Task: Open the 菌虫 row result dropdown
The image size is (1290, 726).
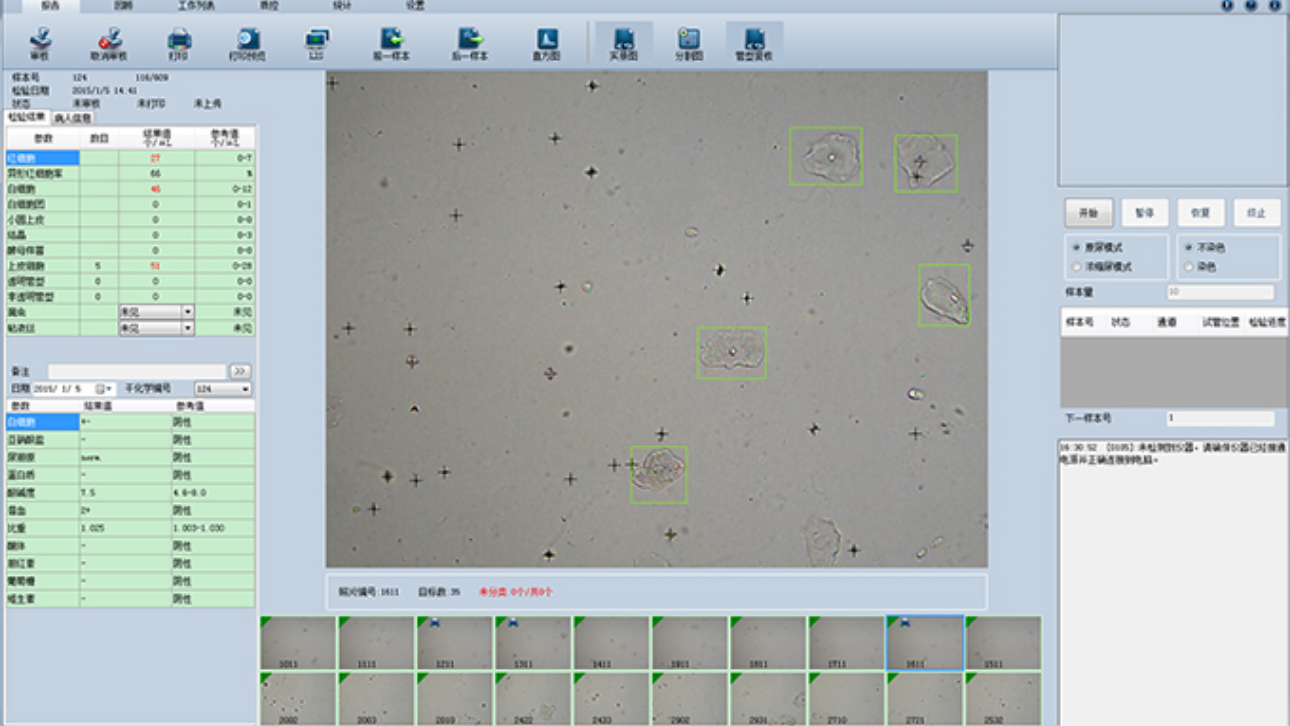Action: tap(187, 312)
